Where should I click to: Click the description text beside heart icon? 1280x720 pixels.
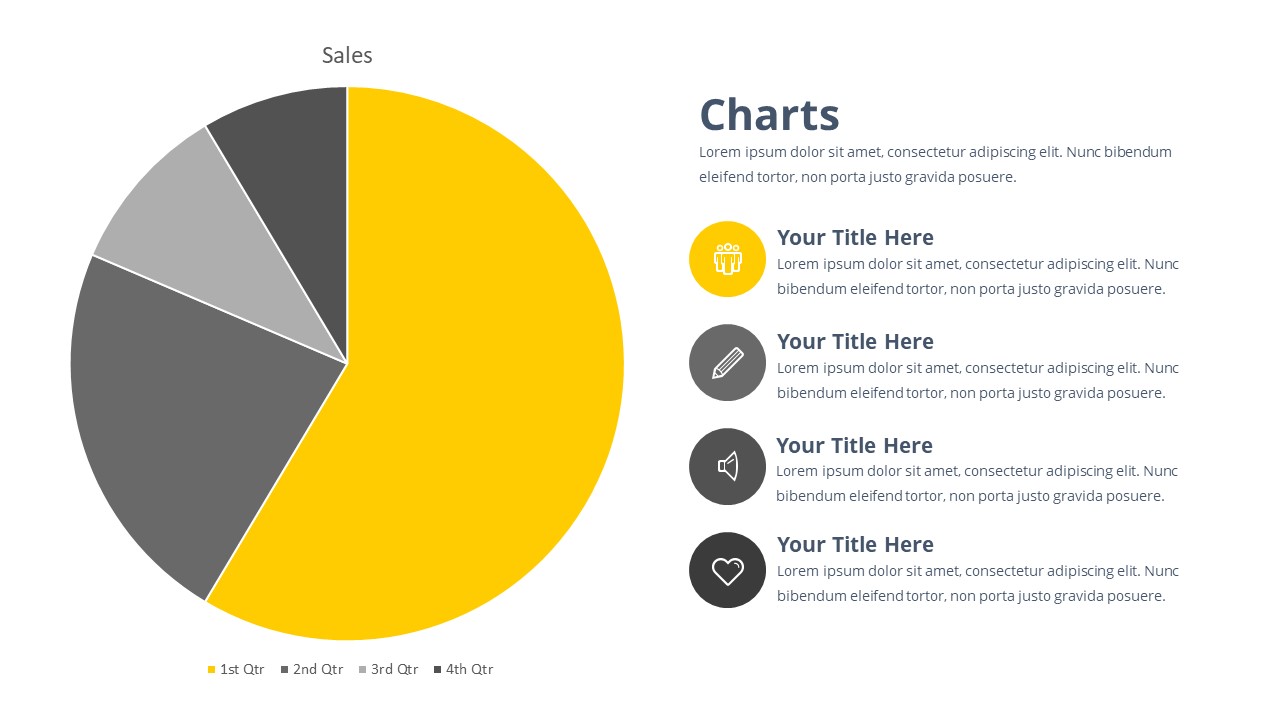click(977, 584)
